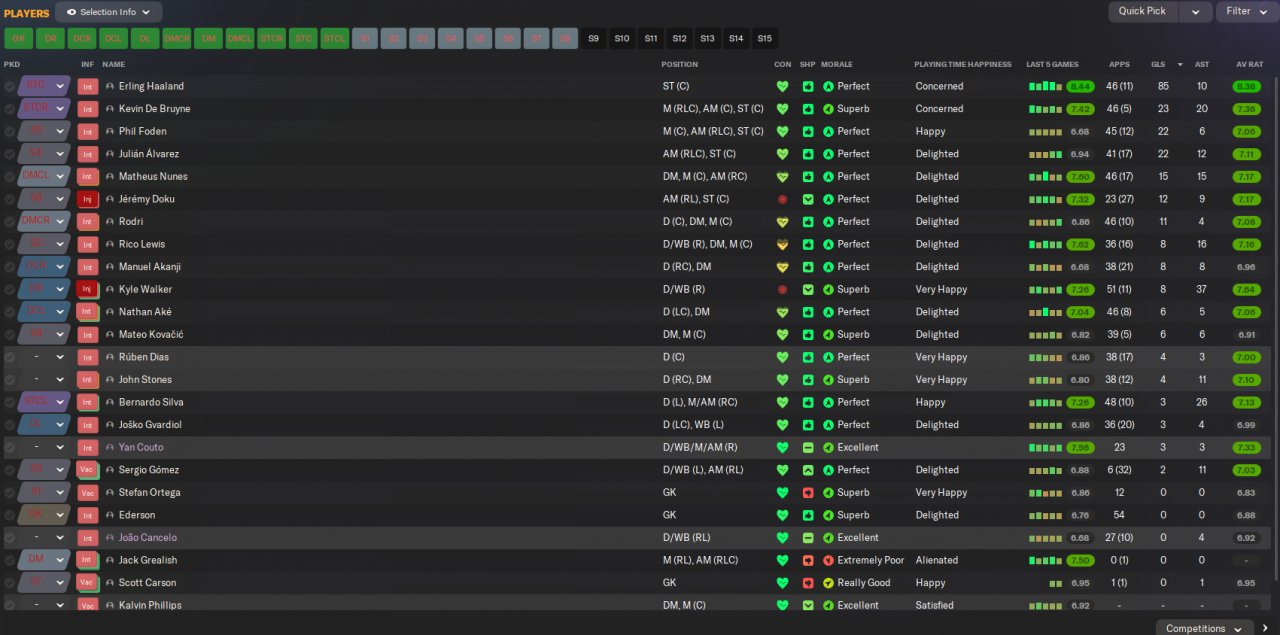Click the last 5 games bars for Matheus Nunes
The width and height of the screenshot is (1280, 635).
click(x=1045, y=176)
